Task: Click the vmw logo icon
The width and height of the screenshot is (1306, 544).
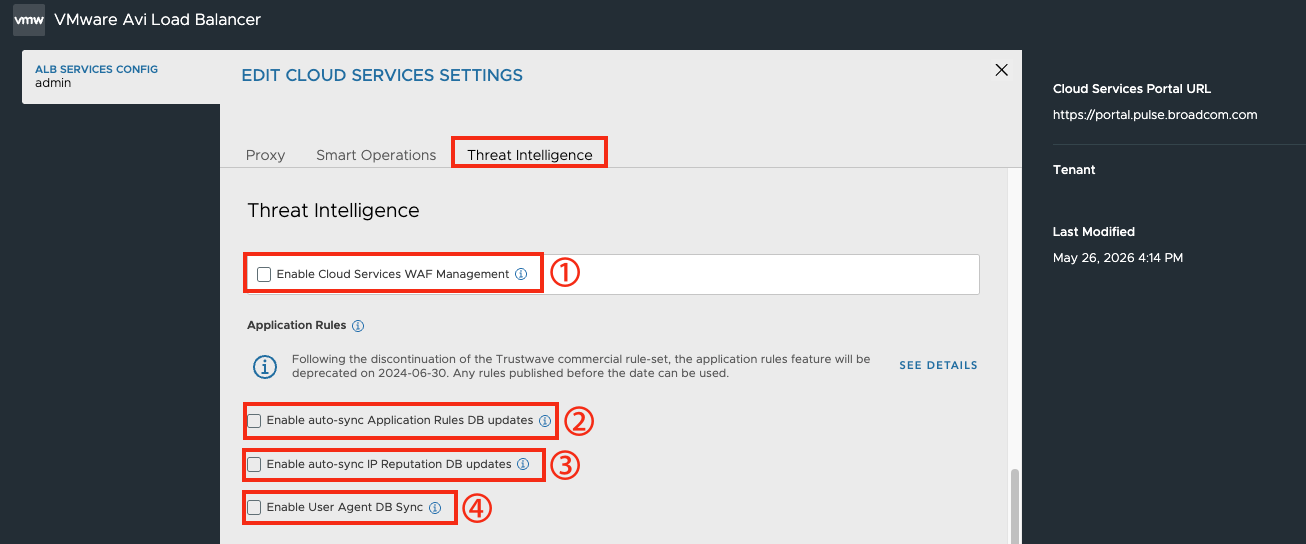Action: [x=29, y=19]
